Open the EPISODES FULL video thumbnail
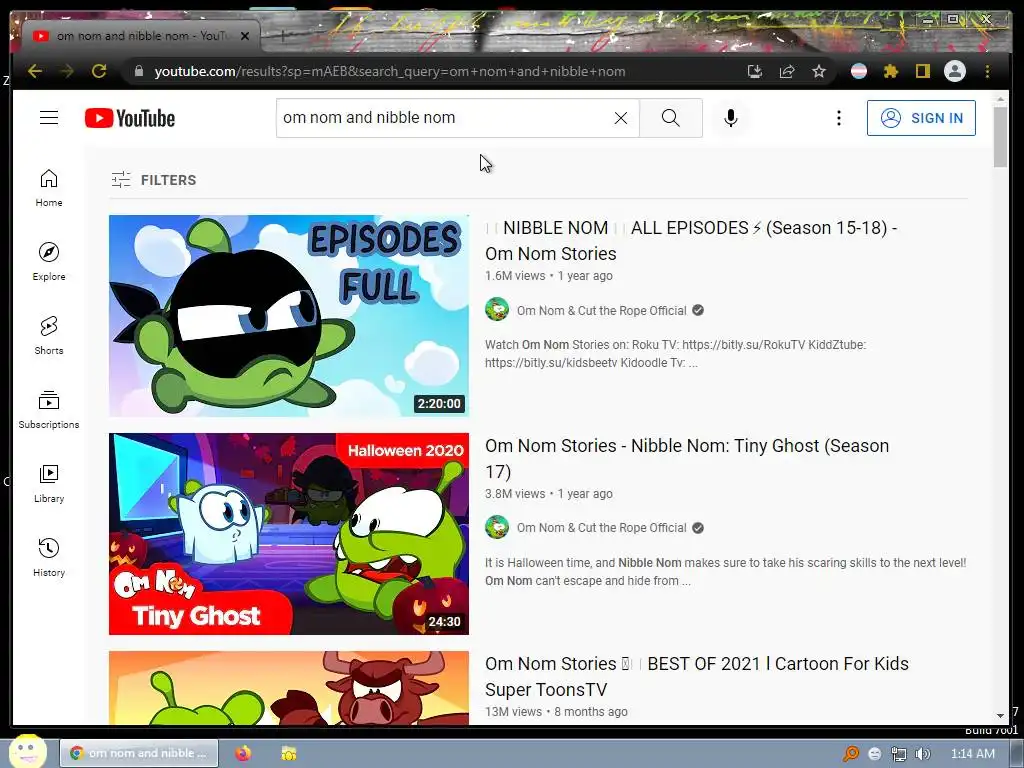This screenshot has height=768, width=1024. (289, 315)
